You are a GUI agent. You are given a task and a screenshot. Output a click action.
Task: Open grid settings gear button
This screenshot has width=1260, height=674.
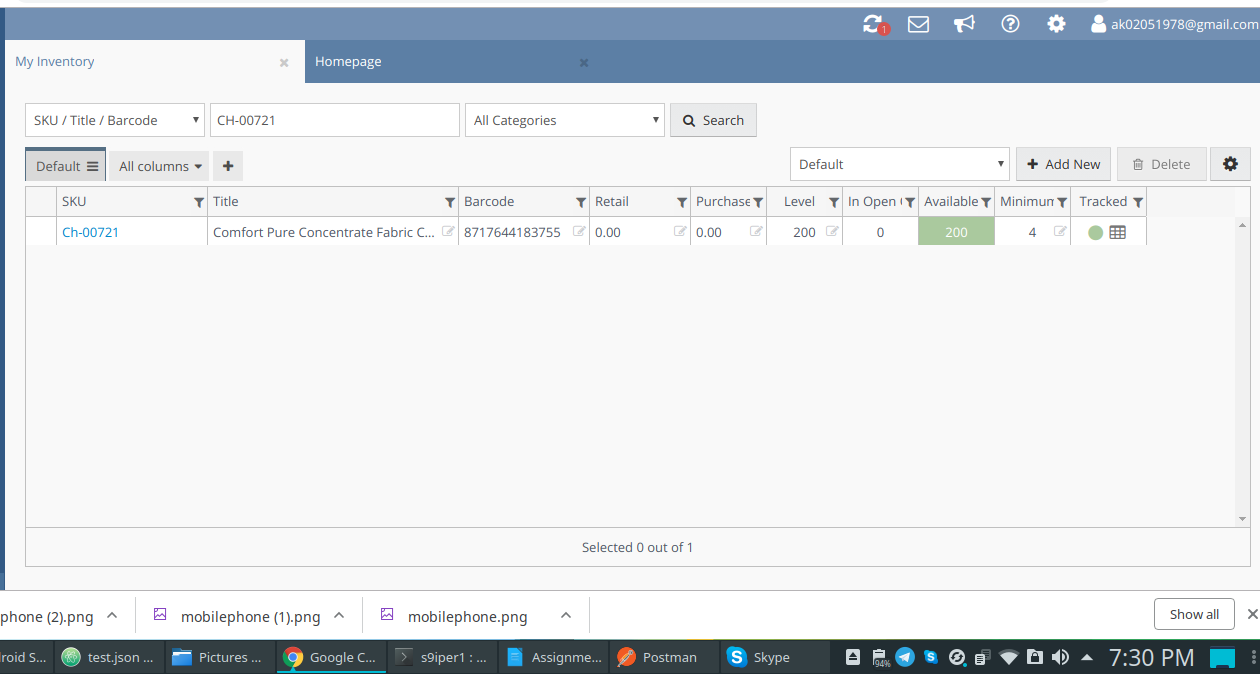click(x=1230, y=164)
